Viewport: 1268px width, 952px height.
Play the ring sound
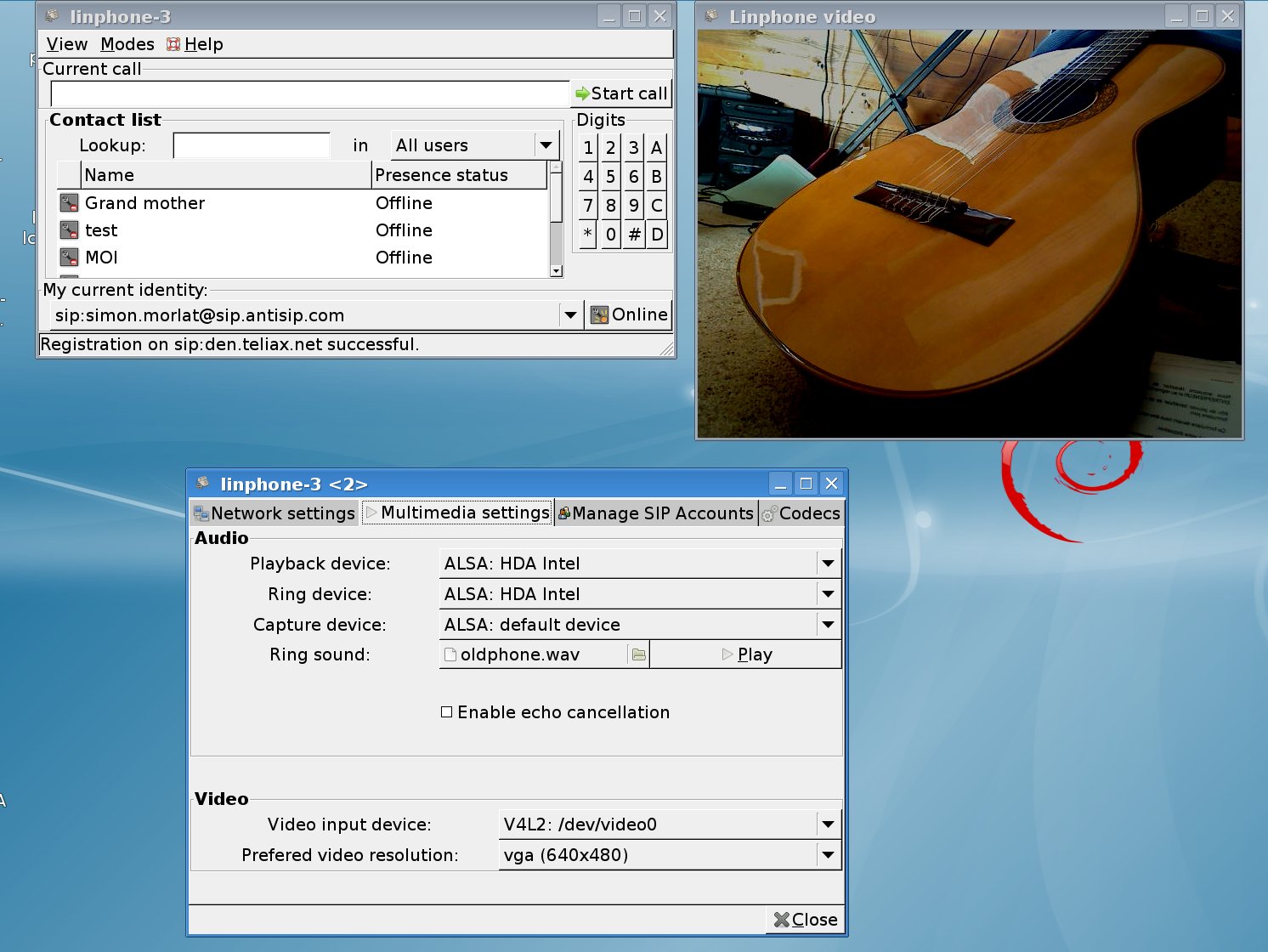pos(746,654)
